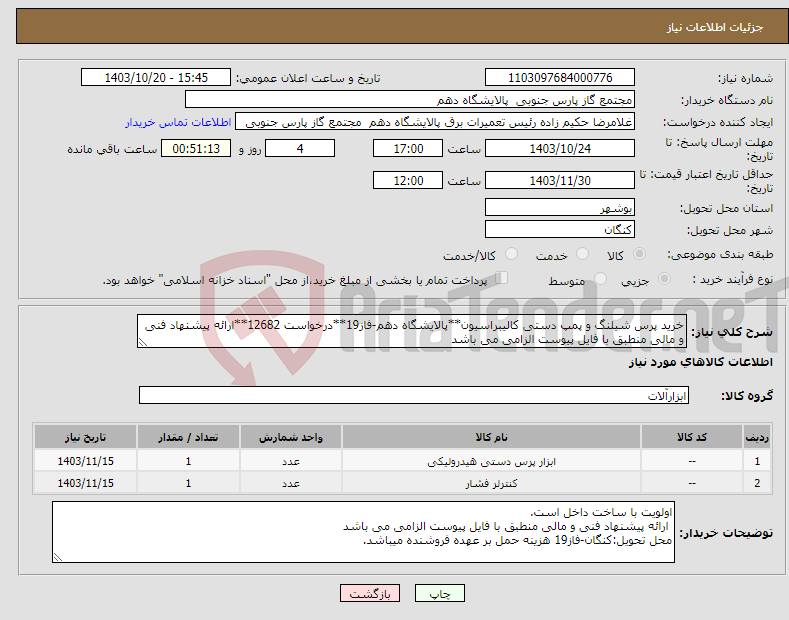Select the خدمت radio button
Viewport: 789px width, 620px height.
(x=582, y=254)
